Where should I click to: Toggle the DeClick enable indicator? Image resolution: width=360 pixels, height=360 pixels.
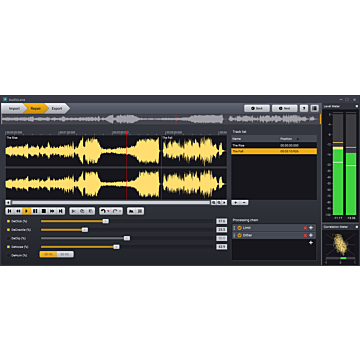coord(8,221)
